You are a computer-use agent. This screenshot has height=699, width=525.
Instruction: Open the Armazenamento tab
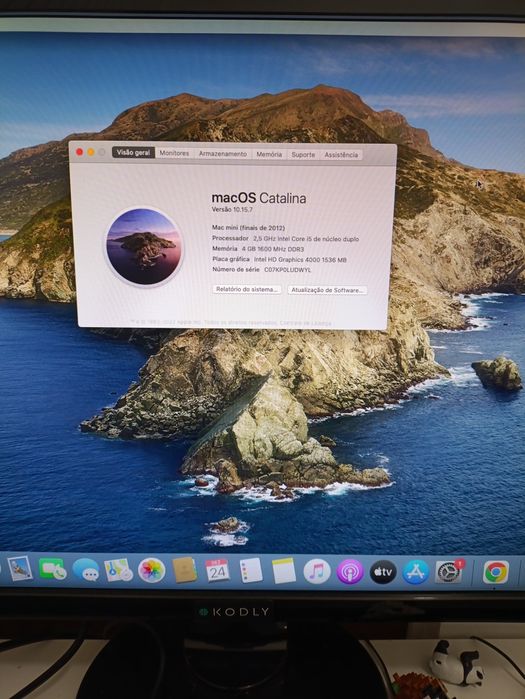(223, 154)
